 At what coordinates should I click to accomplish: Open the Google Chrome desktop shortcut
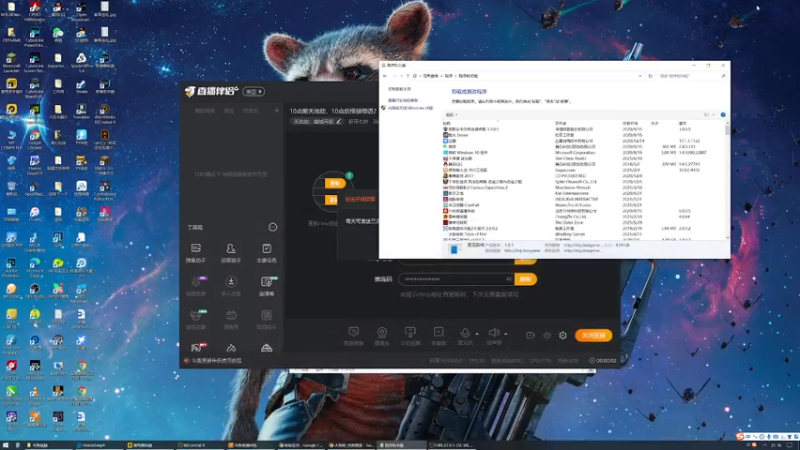pyautogui.click(x=34, y=138)
